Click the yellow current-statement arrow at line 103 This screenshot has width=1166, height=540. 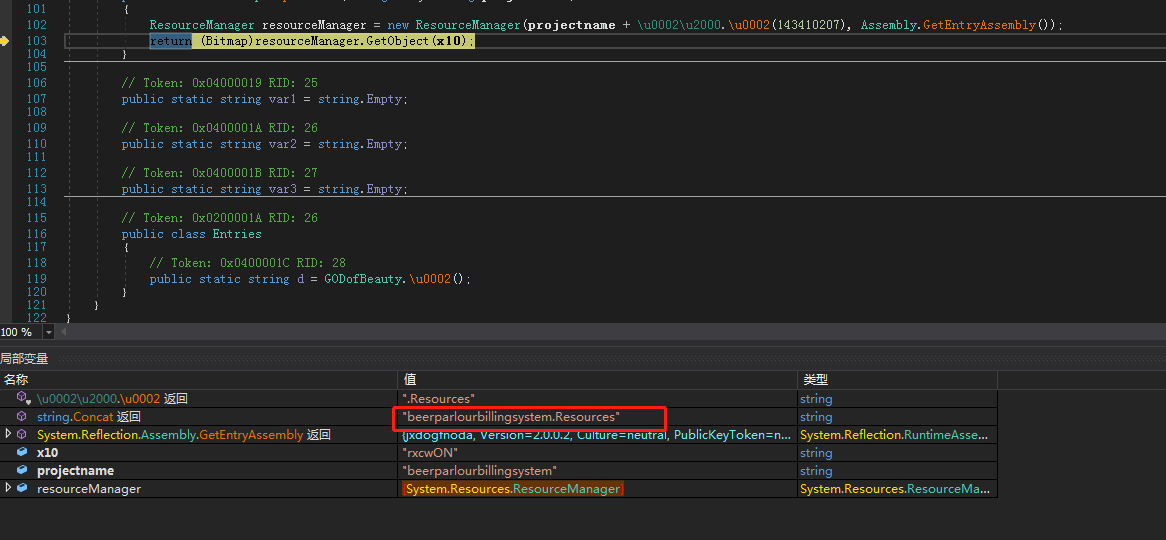pyautogui.click(x=4, y=41)
